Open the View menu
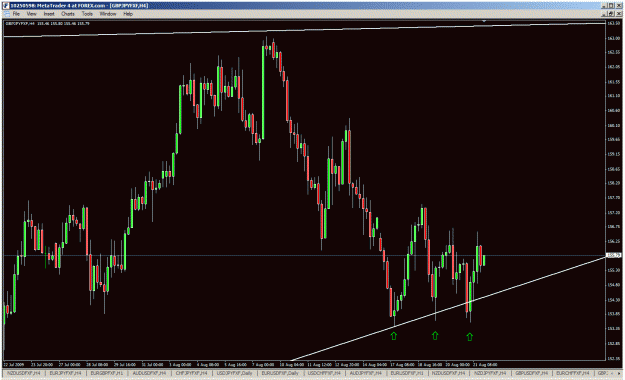625x380 pixels. (x=31, y=14)
